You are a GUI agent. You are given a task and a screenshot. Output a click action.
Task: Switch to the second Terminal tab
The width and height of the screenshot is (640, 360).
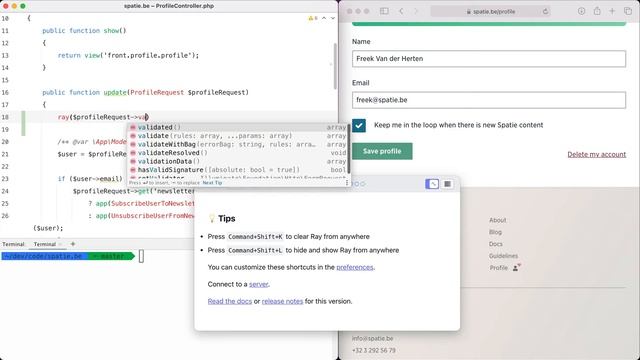click(x=44, y=244)
